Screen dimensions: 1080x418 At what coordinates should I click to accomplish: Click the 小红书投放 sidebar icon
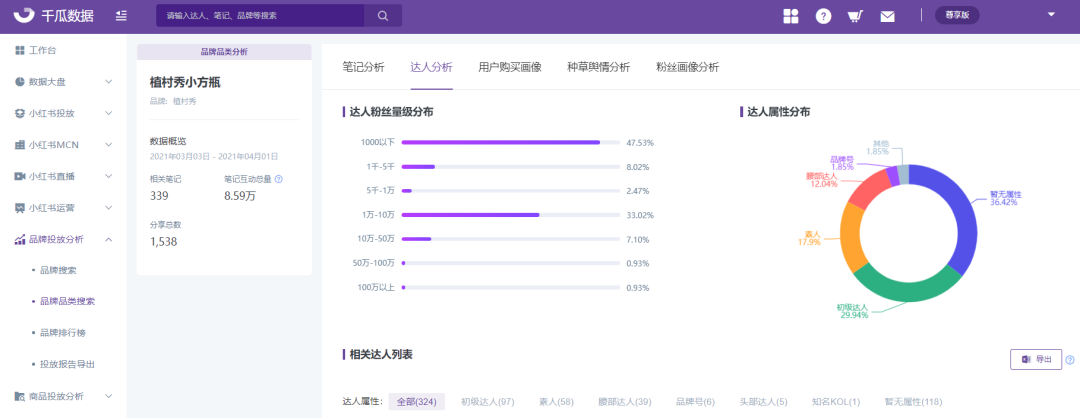(19, 113)
